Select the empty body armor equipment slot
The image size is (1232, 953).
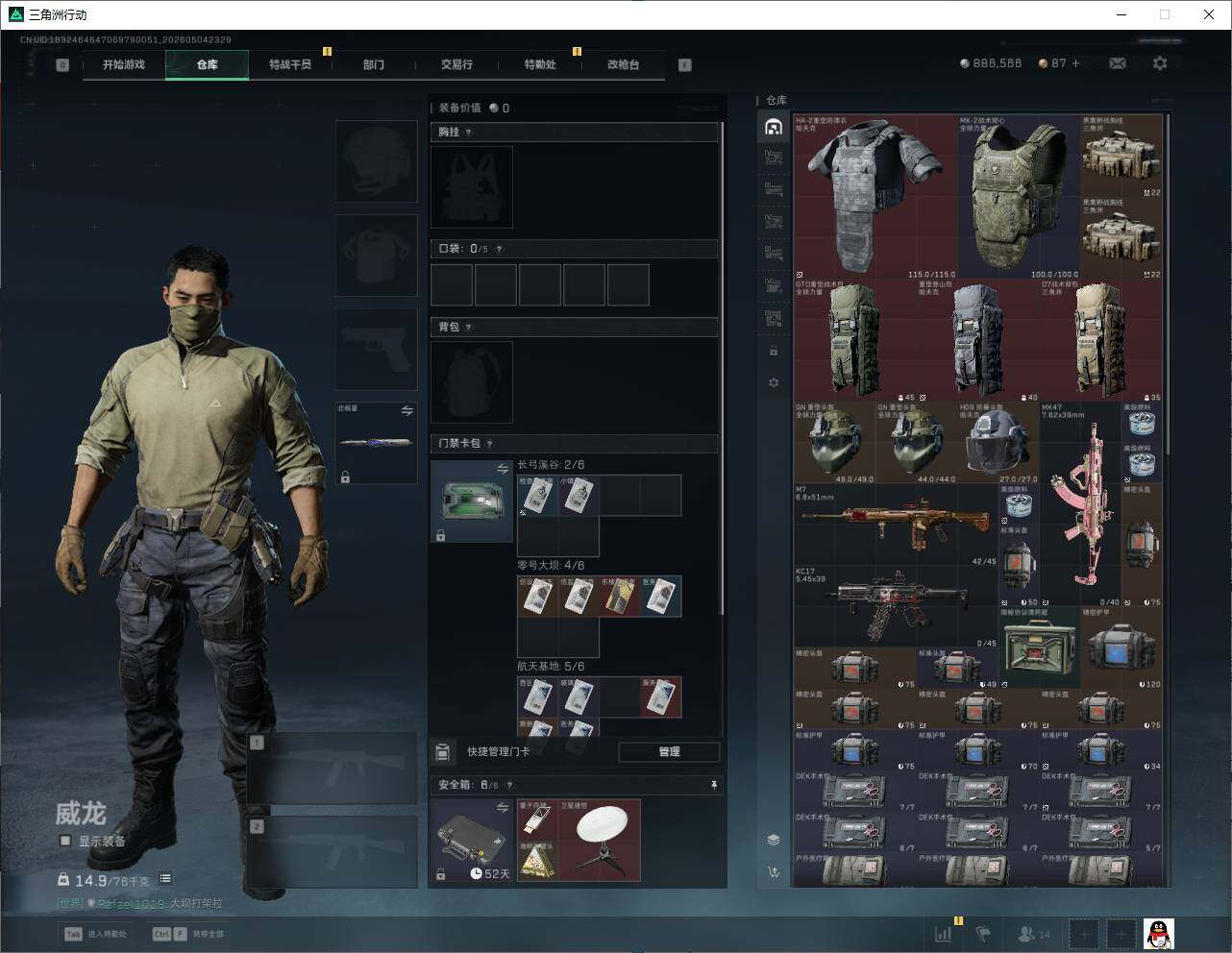[x=376, y=255]
